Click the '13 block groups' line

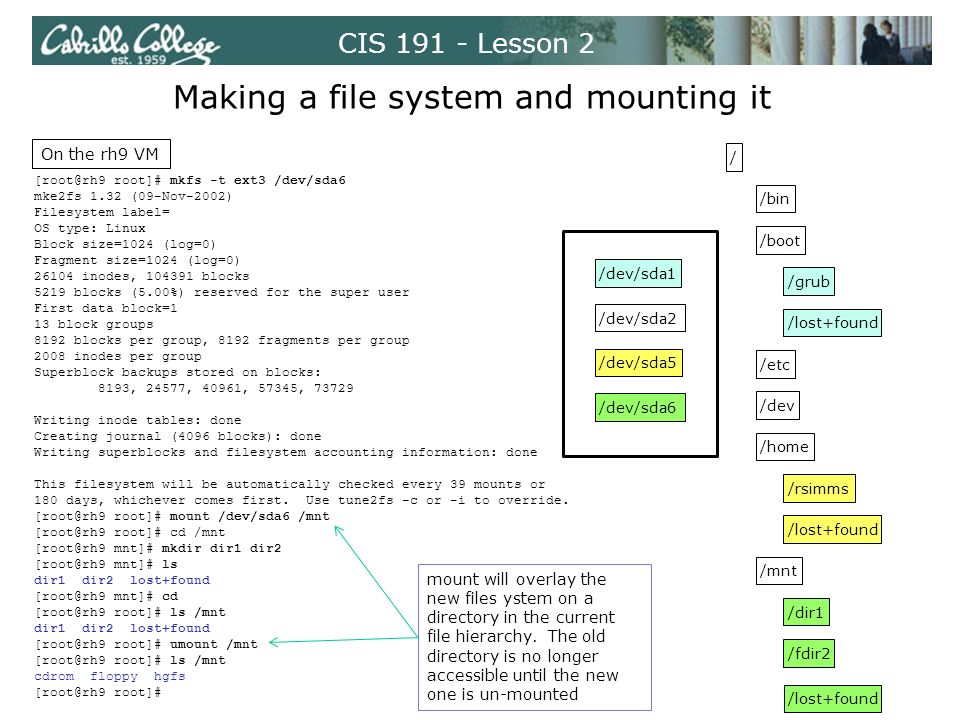(94, 324)
